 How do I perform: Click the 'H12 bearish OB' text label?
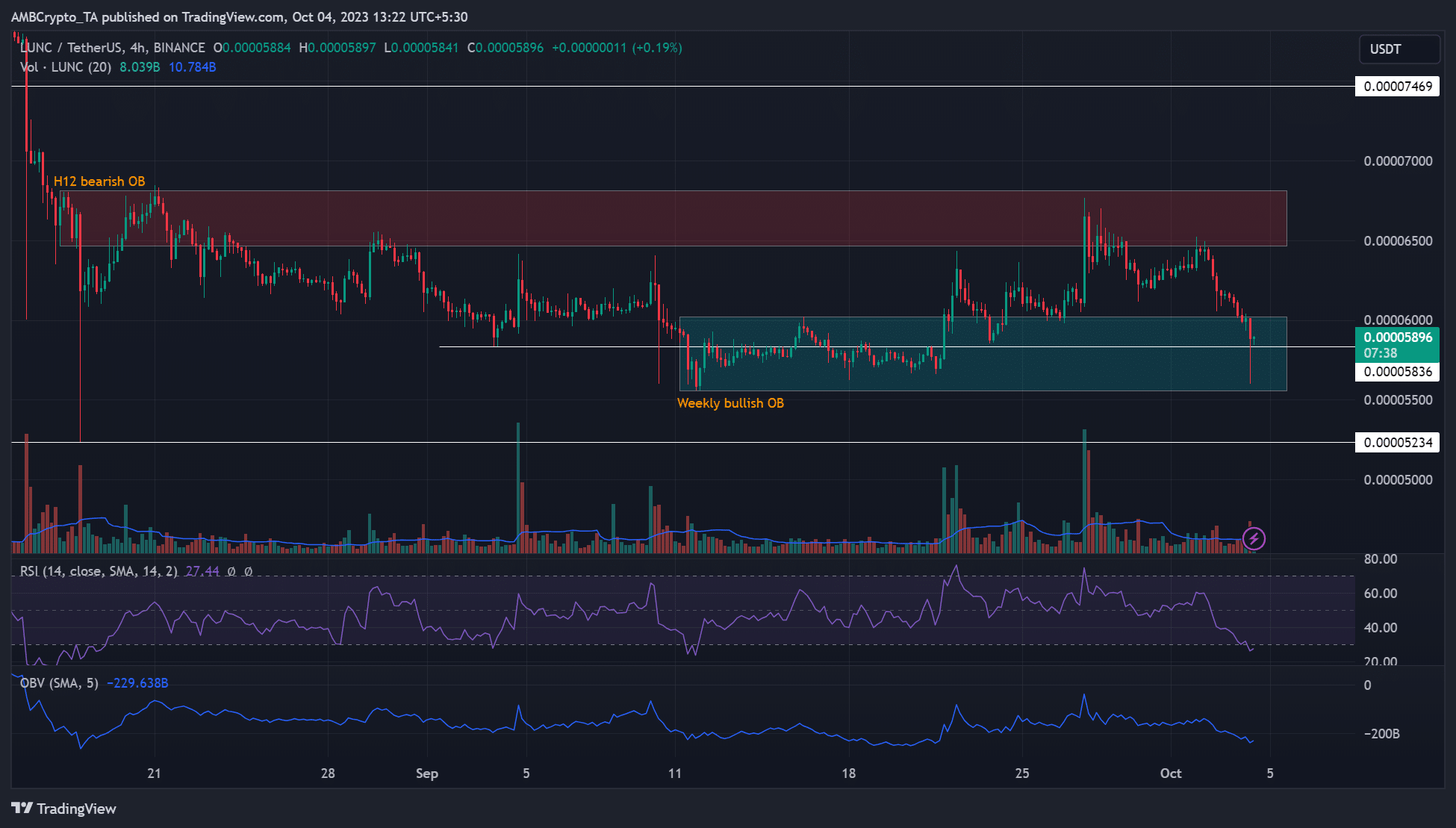pyautogui.click(x=99, y=181)
